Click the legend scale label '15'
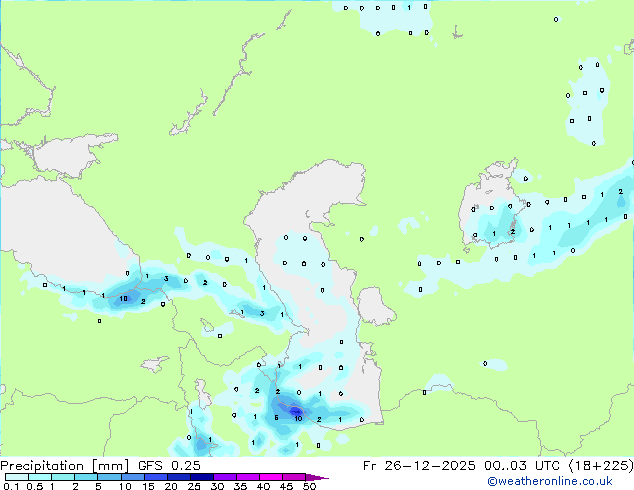The image size is (634, 490). coord(148,486)
